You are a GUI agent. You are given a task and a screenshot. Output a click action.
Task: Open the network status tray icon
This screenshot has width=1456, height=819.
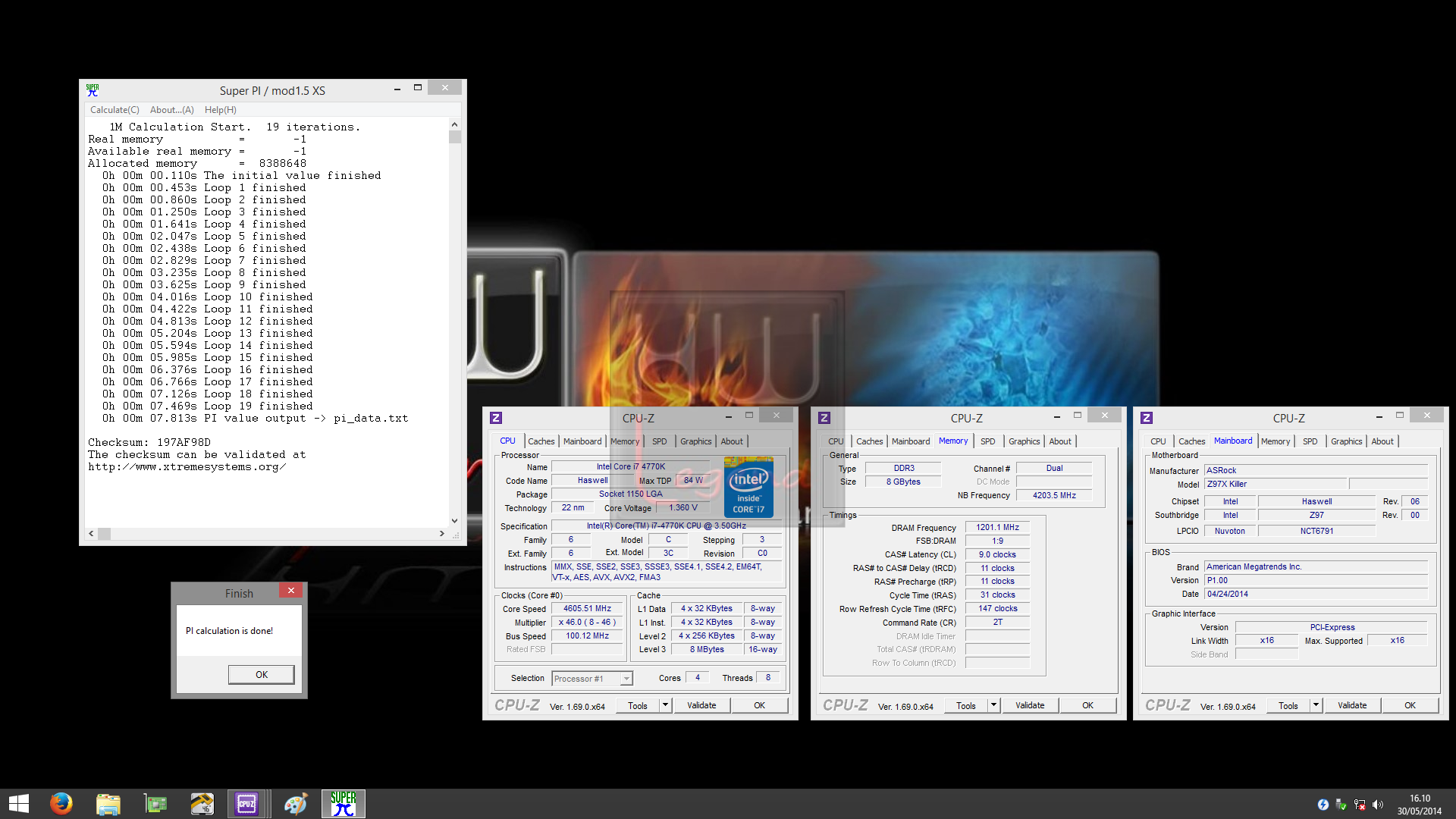1360,805
